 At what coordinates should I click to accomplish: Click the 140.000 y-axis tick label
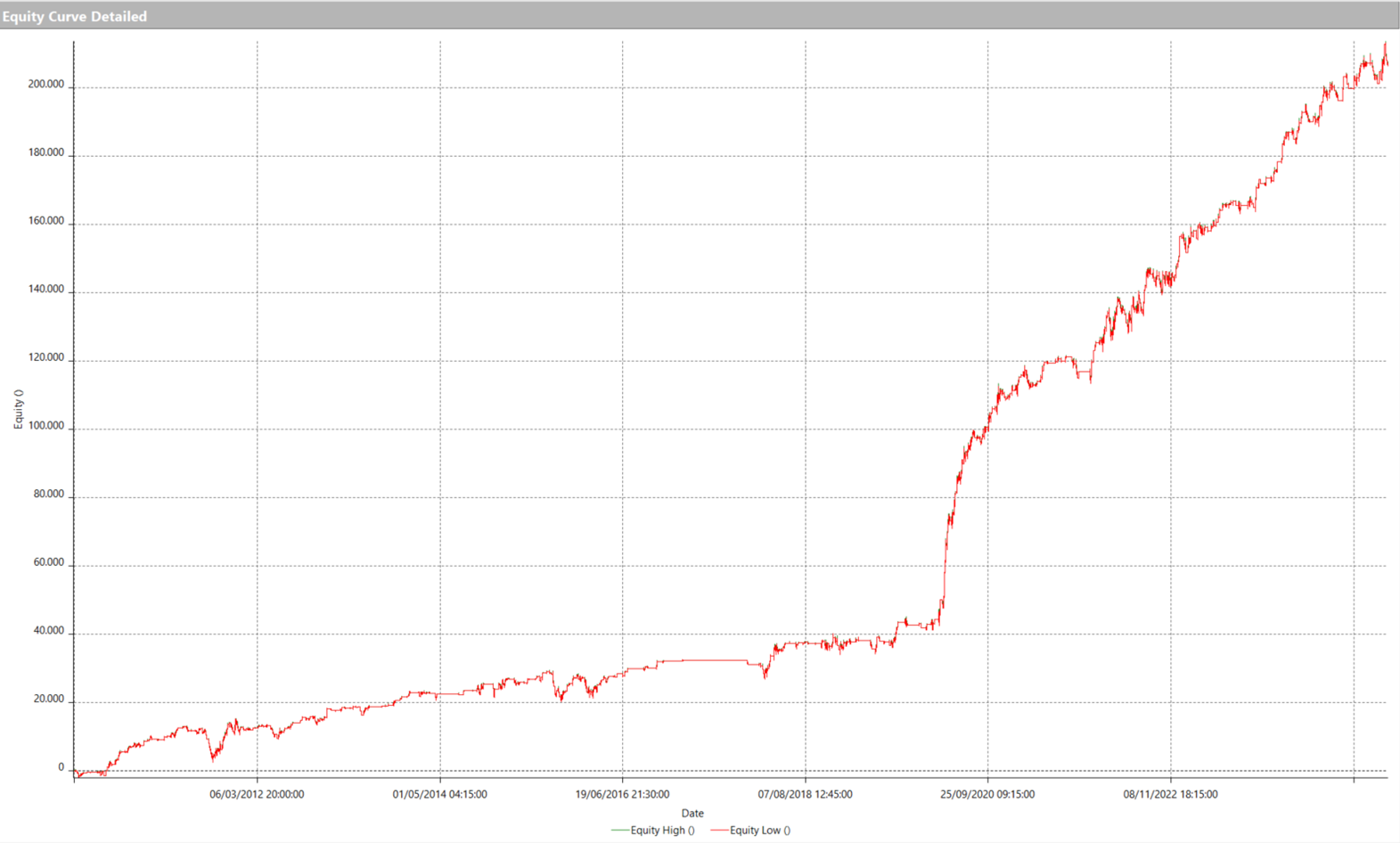click(x=46, y=290)
